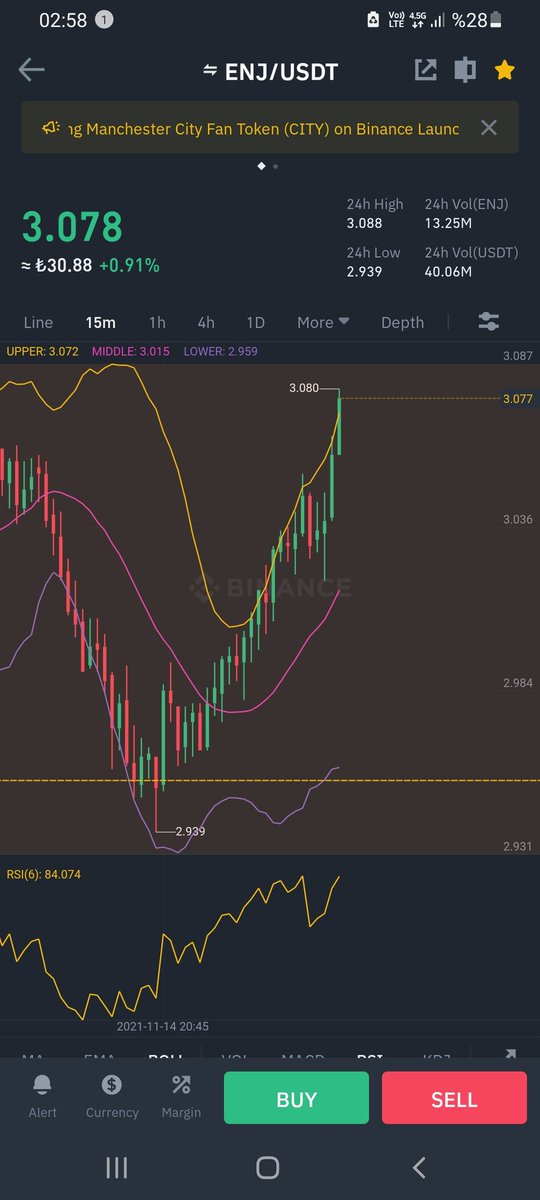Tap the last green candlestick on chart

pos(339,425)
